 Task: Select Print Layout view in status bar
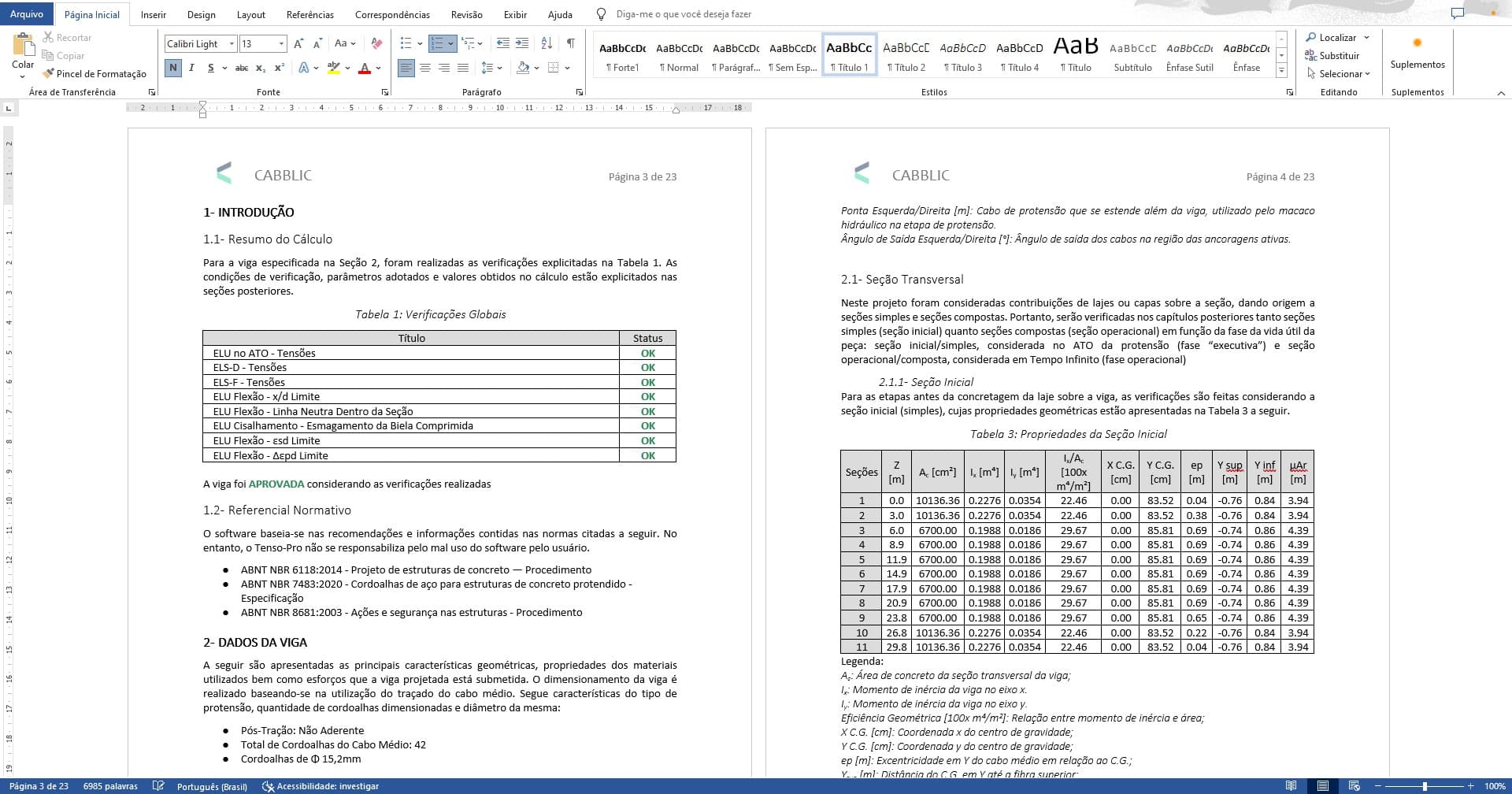pos(1322,786)
